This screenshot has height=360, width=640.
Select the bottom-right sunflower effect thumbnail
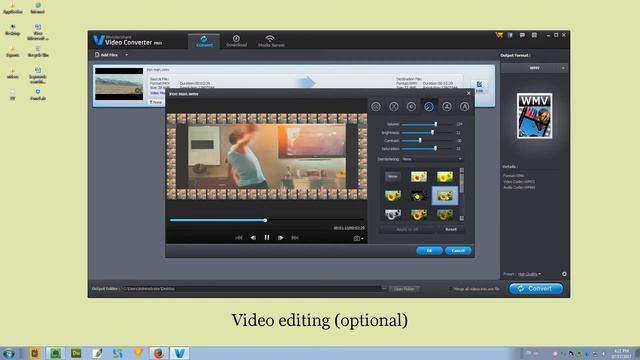tap(445, 214)
